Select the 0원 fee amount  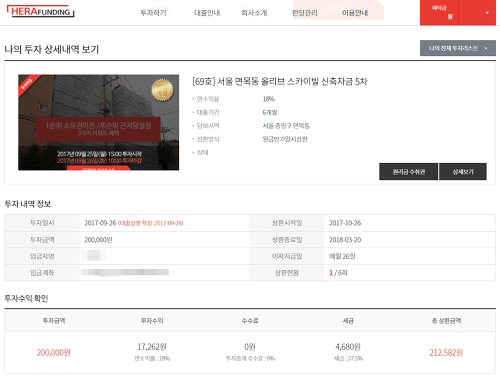[x=250, y=347]
